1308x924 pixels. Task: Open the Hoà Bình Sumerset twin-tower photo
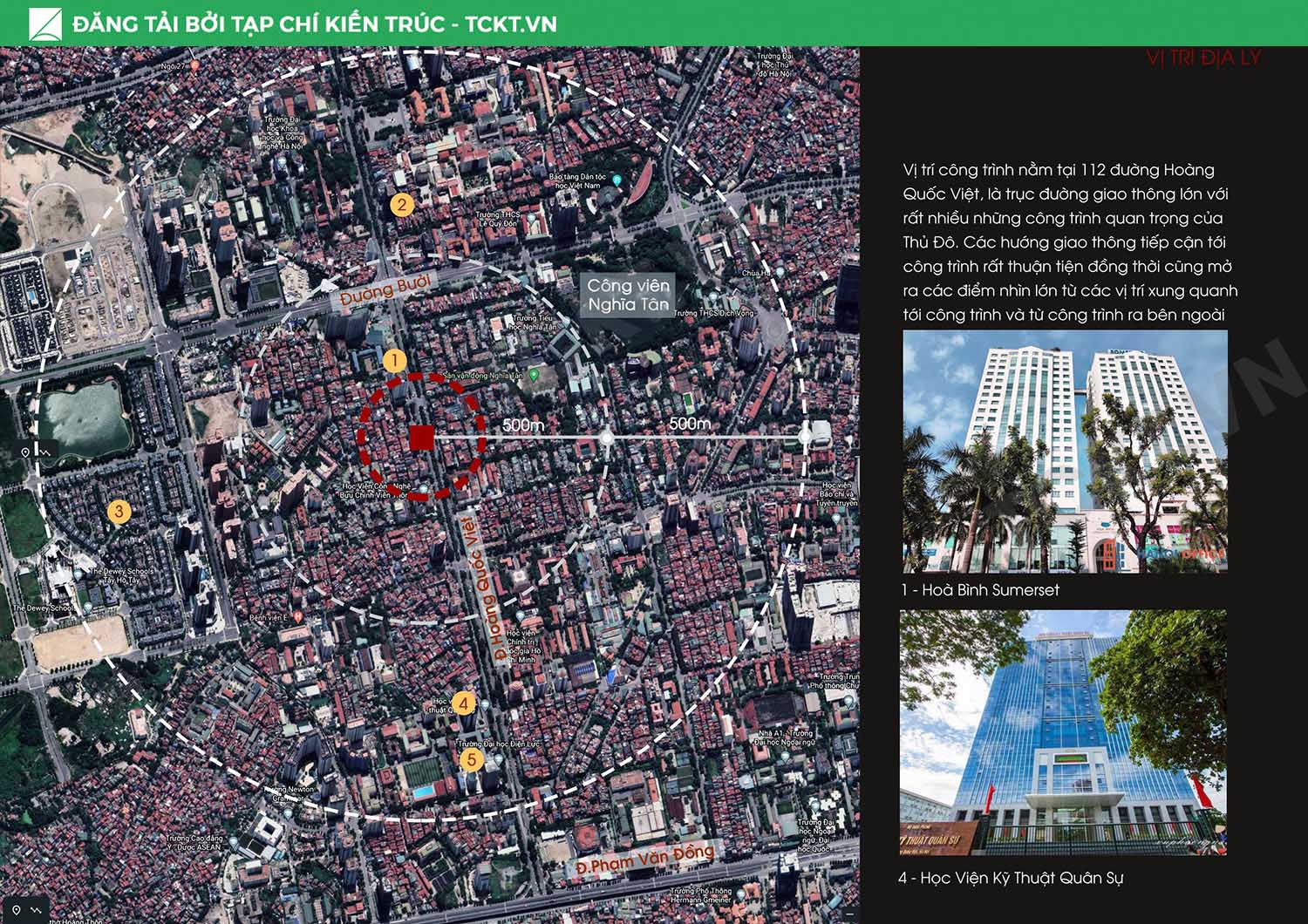tap(1065, 452)
